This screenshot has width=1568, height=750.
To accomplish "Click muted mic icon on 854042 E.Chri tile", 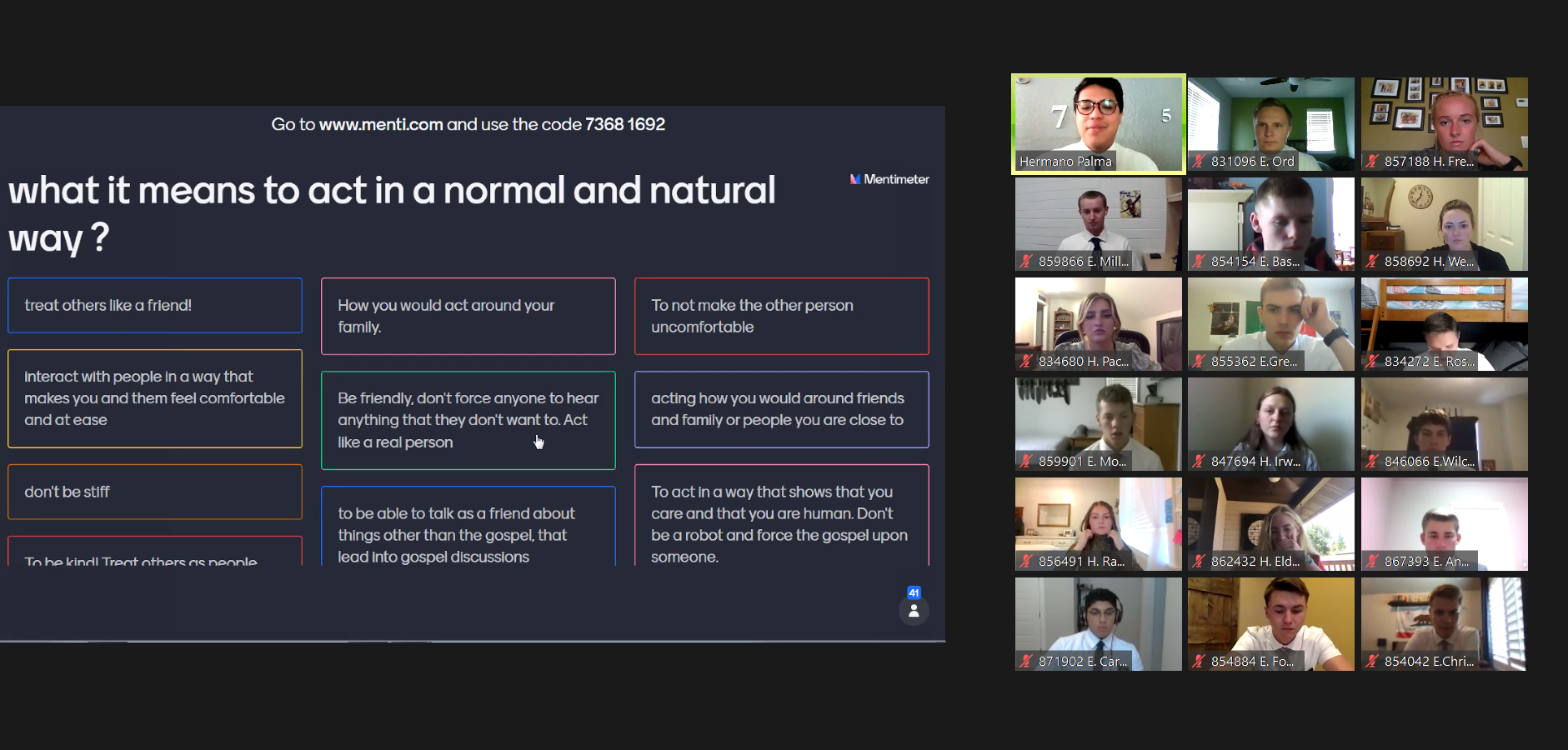I will 1372,662.
